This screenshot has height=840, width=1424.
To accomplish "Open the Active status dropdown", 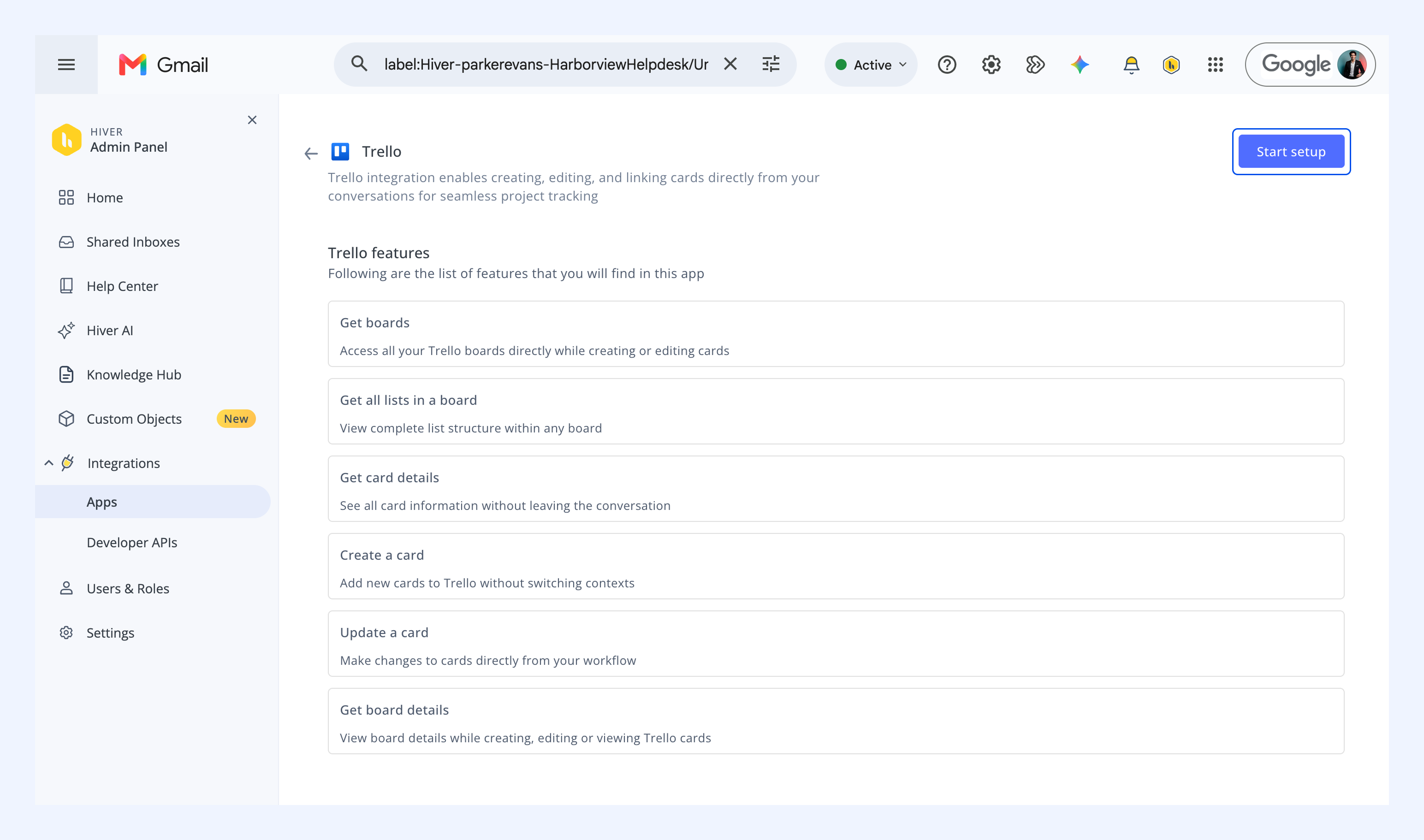I will 871,65.
